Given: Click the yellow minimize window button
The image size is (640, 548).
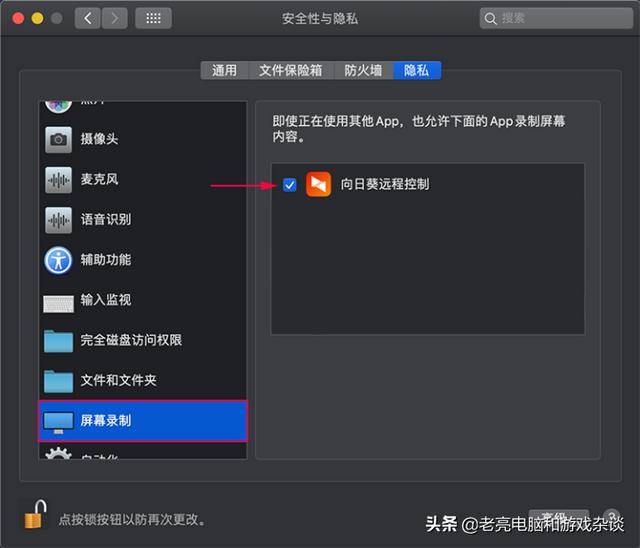Looking at the screenshot, I should (x=38, y=18).
